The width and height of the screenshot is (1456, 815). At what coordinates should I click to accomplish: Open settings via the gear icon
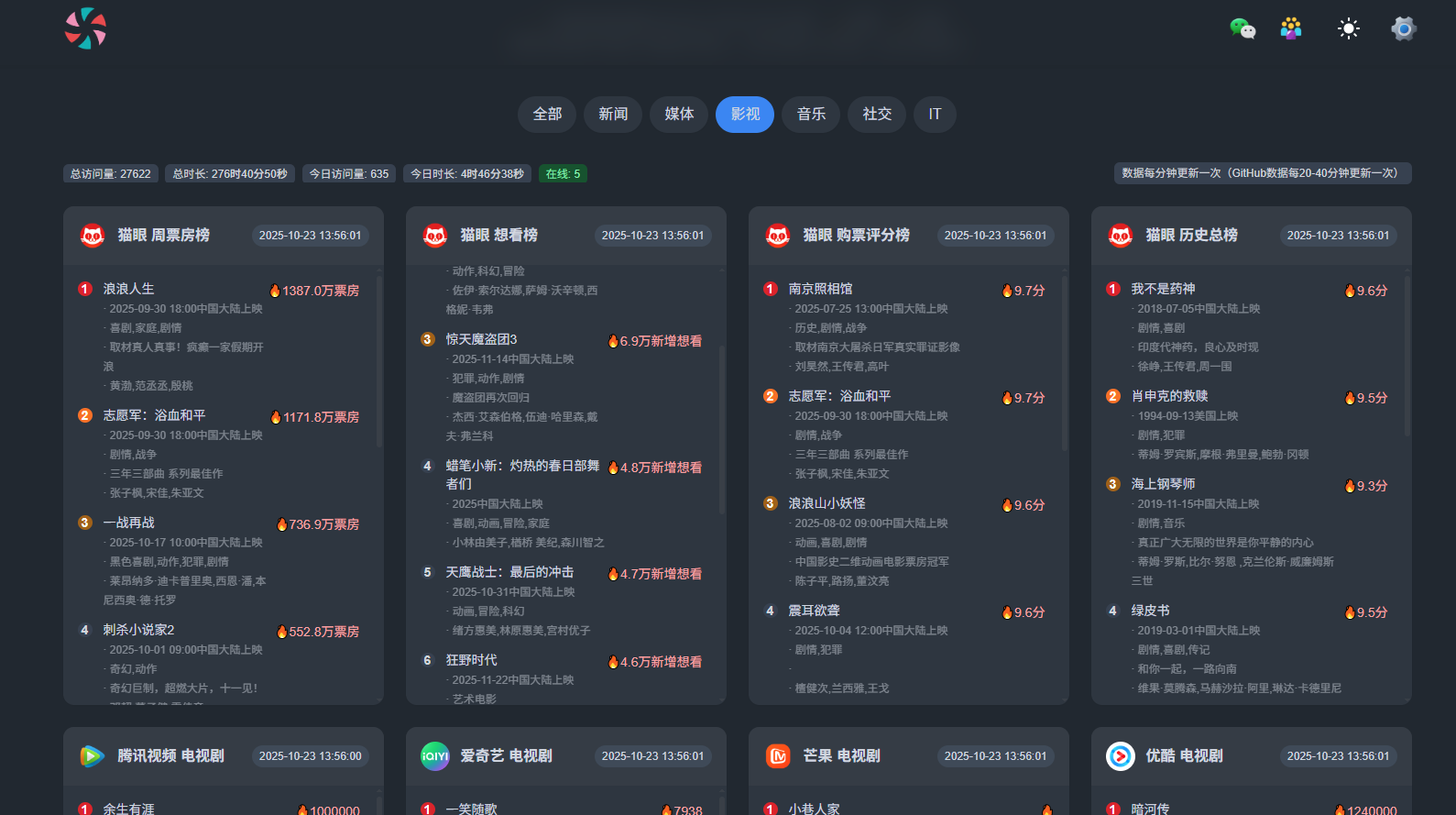(x=1403, y=28)
